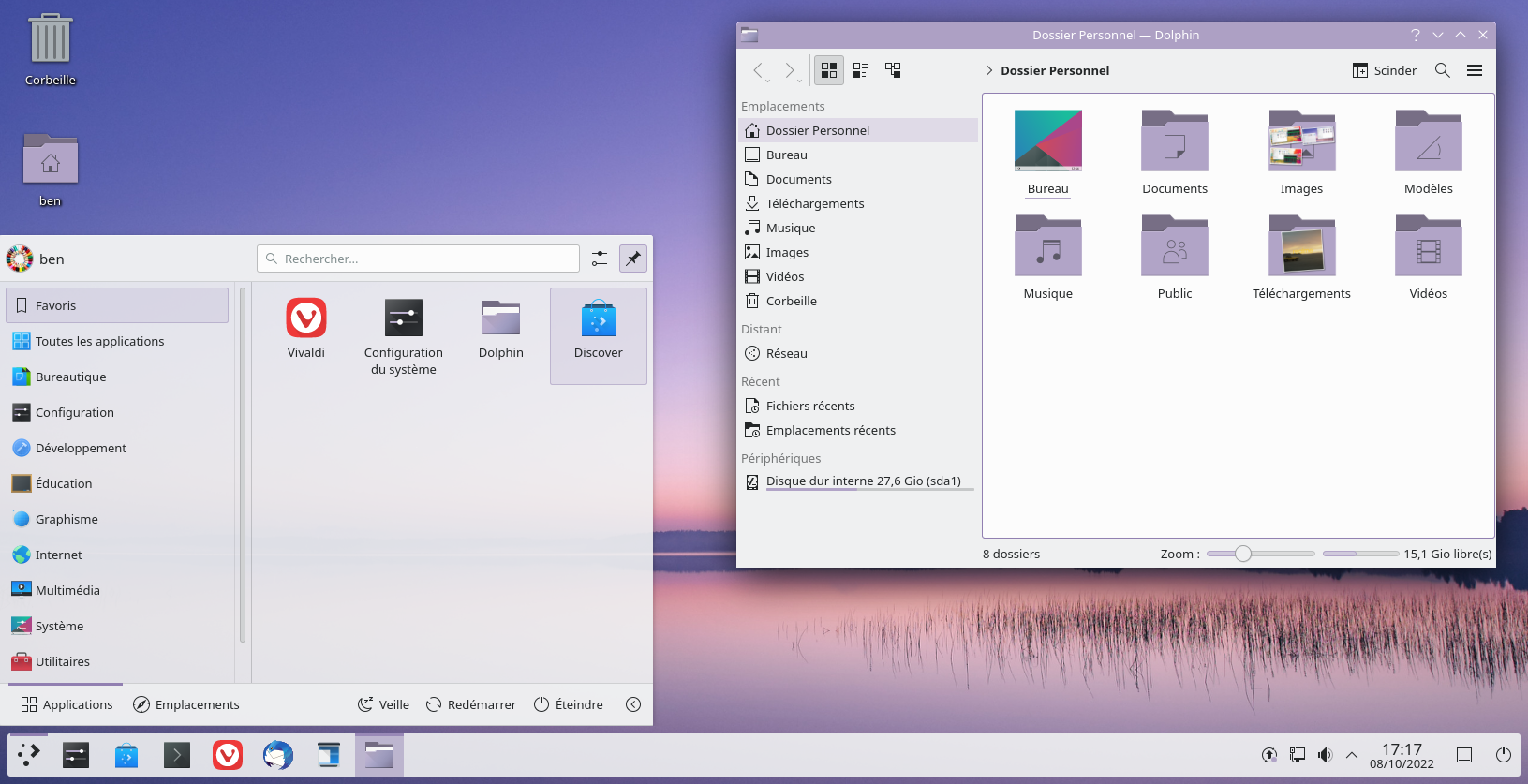Click the Thunderbird icon in taskbar
The height and width of the screenshot is (784, 1528).
pyautogui.click(x=278, y=755)
